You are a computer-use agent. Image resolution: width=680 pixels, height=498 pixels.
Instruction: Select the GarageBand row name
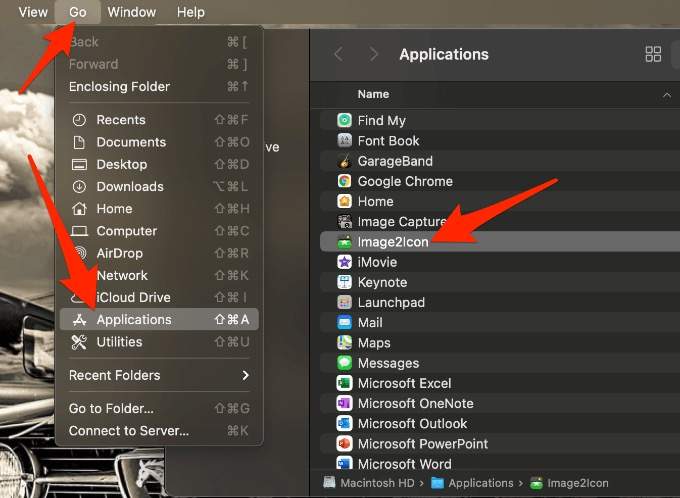click(395, 161)
